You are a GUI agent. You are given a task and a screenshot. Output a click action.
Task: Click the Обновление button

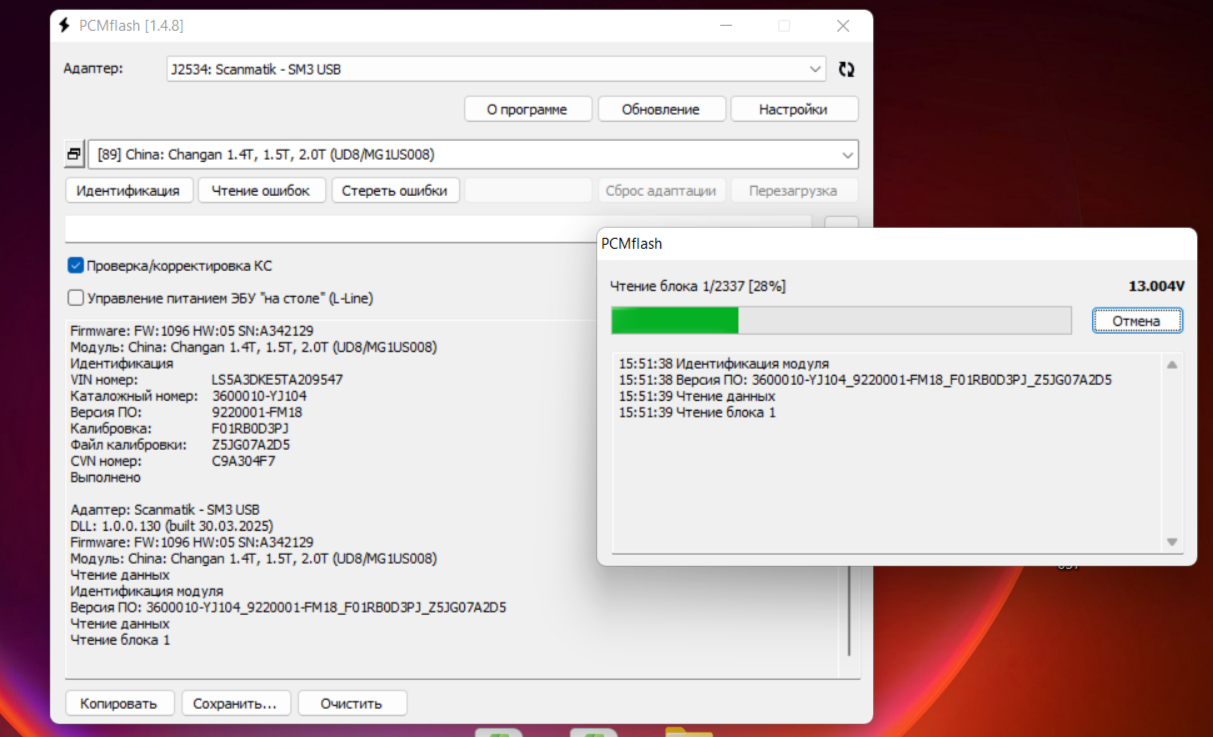pos(661,109)
